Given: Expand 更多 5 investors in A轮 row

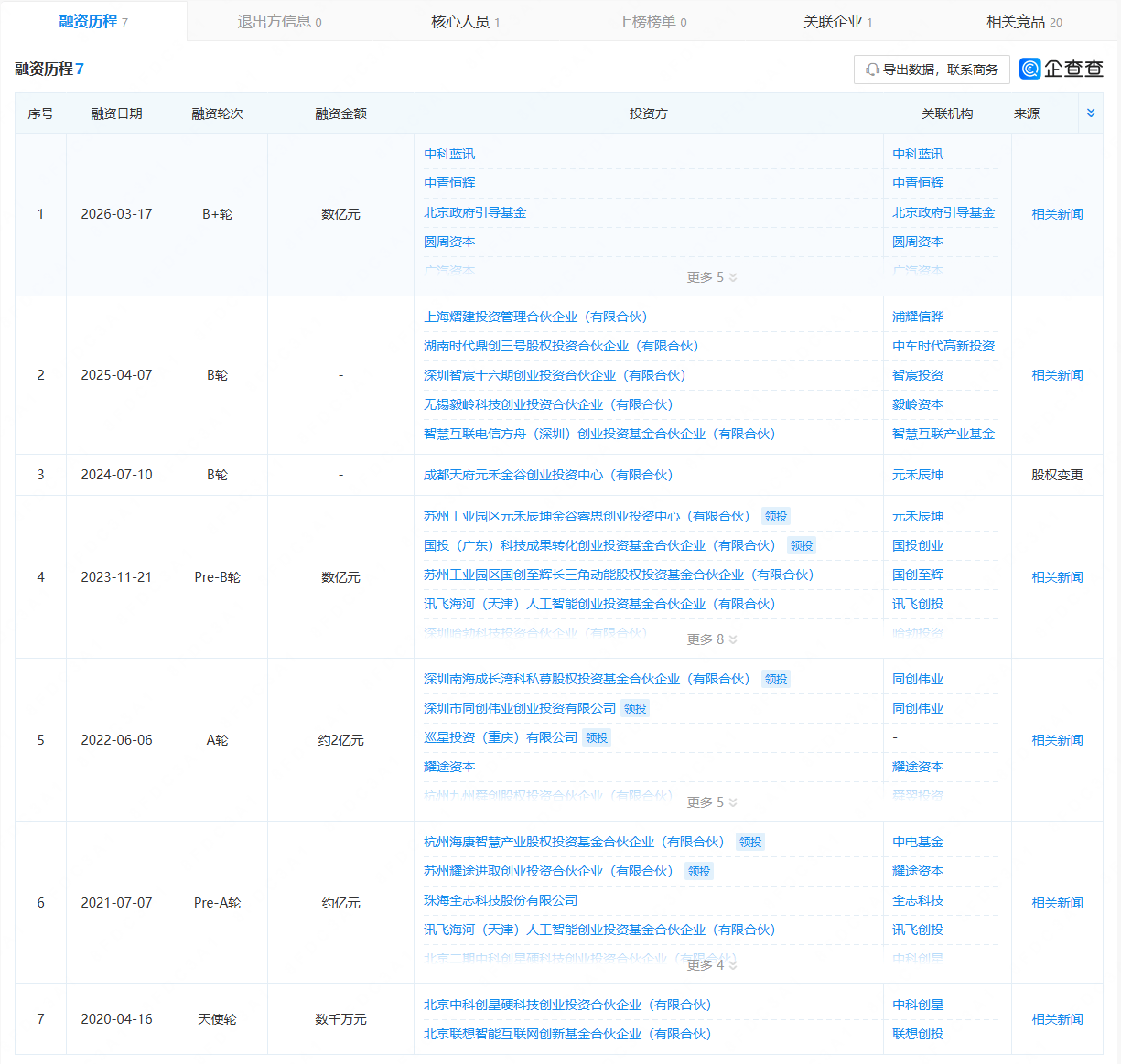Looking at the screenshot, I should (711, 802).
